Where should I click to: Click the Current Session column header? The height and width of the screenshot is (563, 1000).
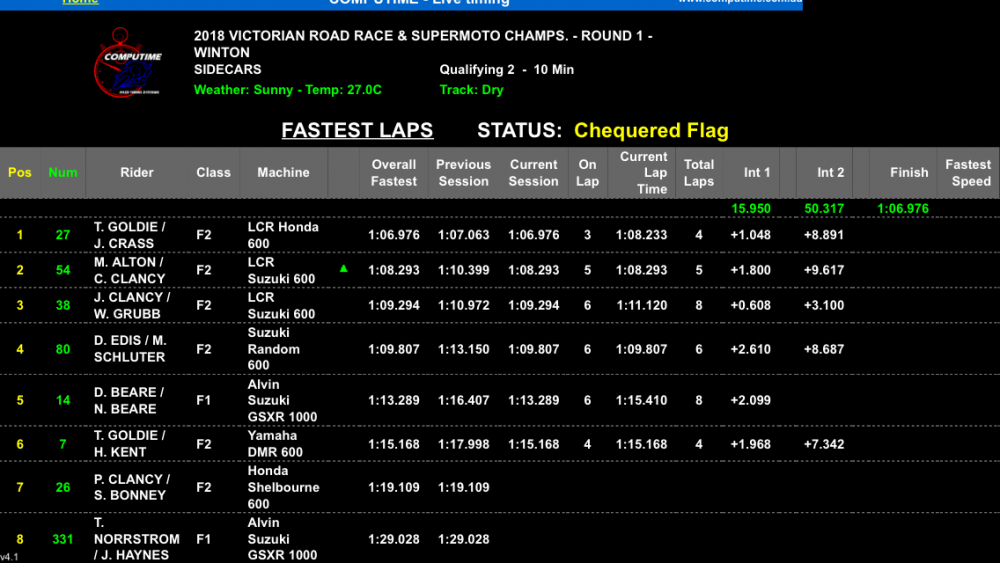533,173
